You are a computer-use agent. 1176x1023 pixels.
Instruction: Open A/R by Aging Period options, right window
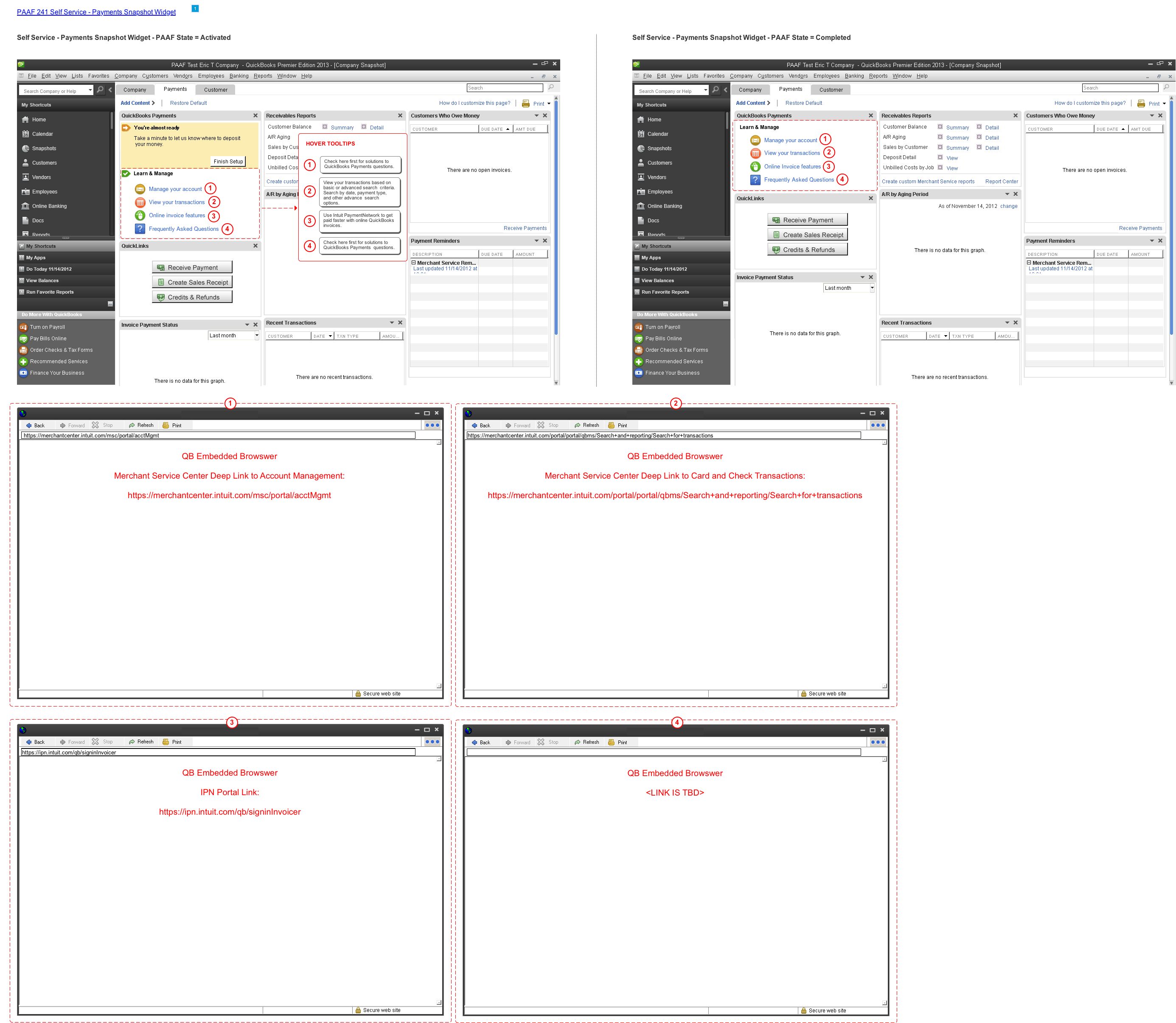point(1007,194)
